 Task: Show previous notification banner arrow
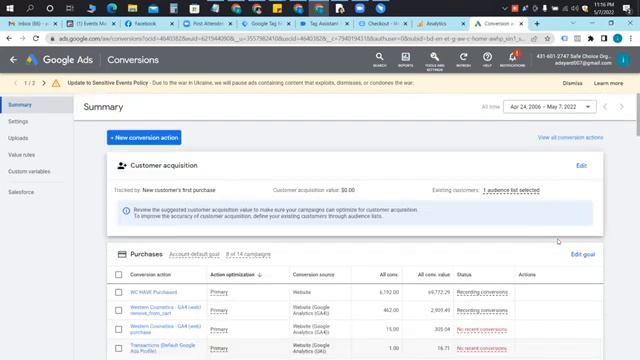tap(16, 83)
